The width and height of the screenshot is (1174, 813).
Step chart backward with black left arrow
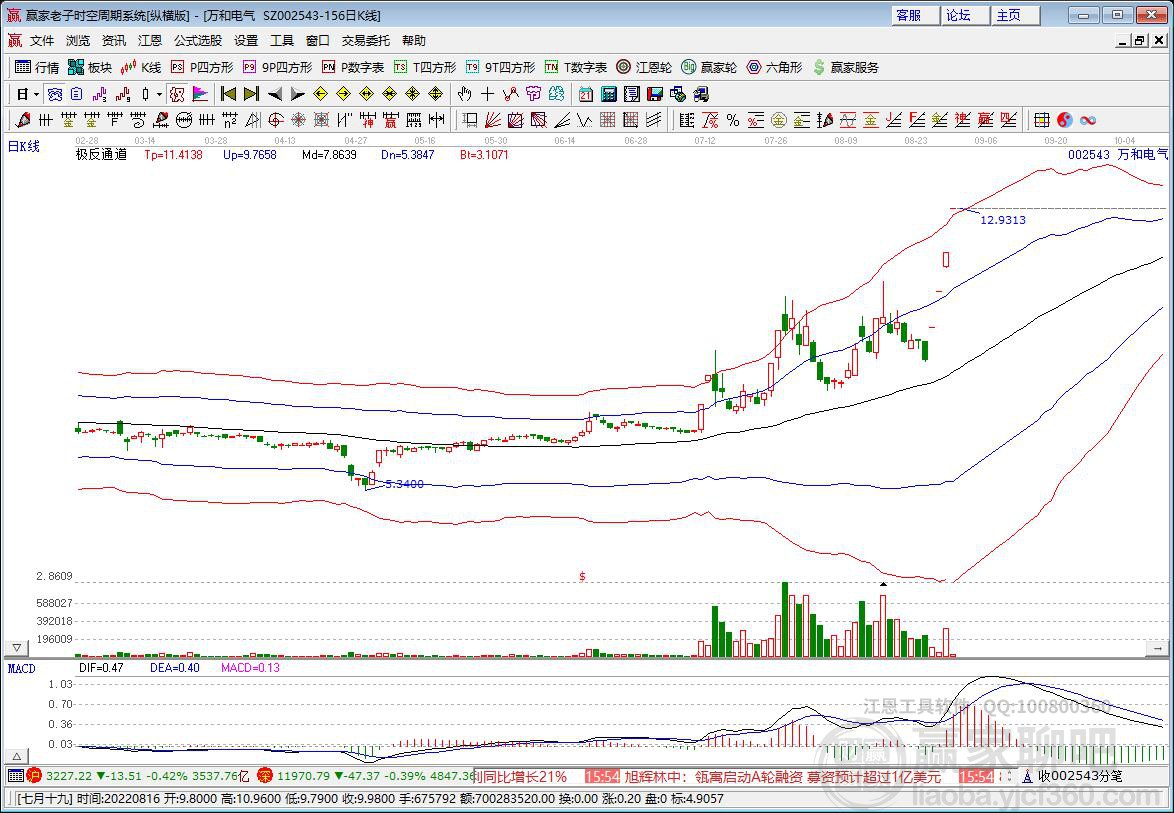[x=275, y=94]
